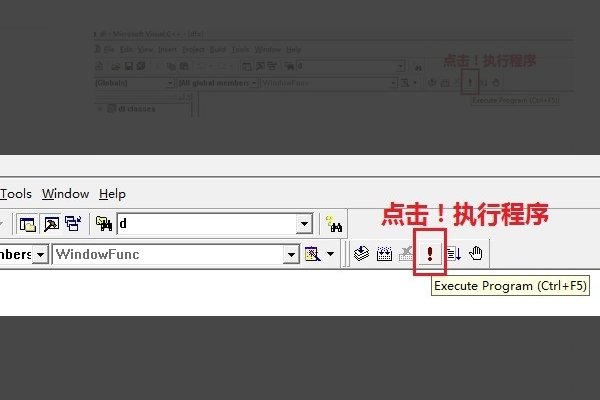Click the Go debug icon
Image resolution: width=600 pixels, height=400 pixels.
(x=454, y=253)
